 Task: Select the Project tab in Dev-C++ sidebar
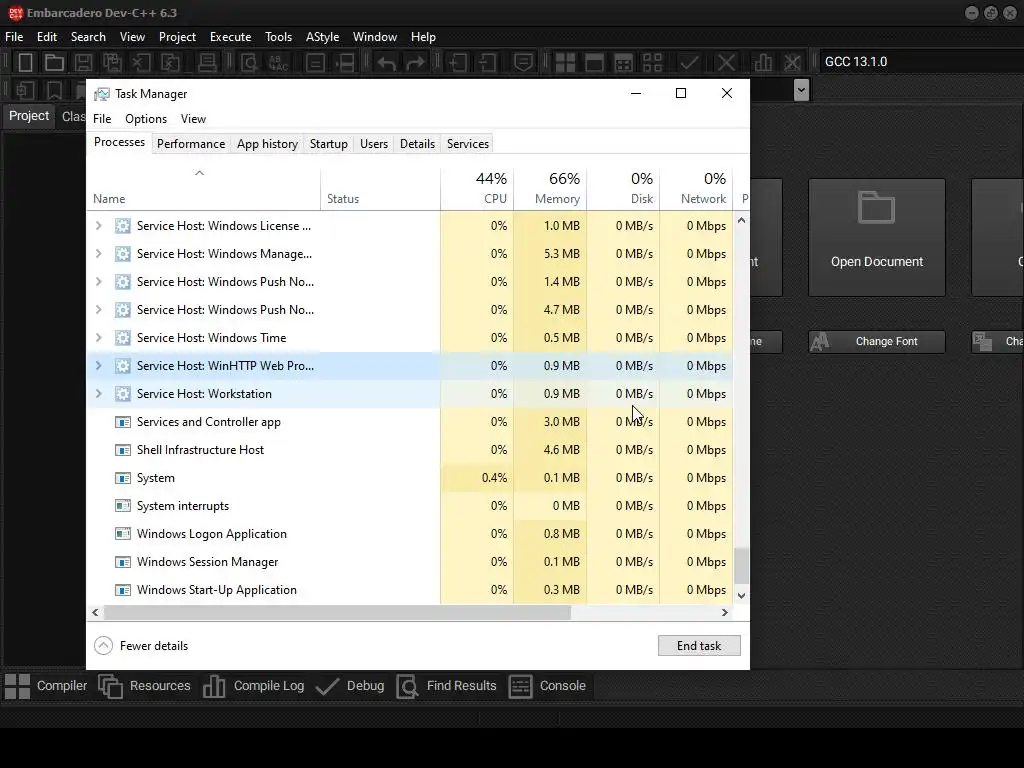click(x=29, y=116)
